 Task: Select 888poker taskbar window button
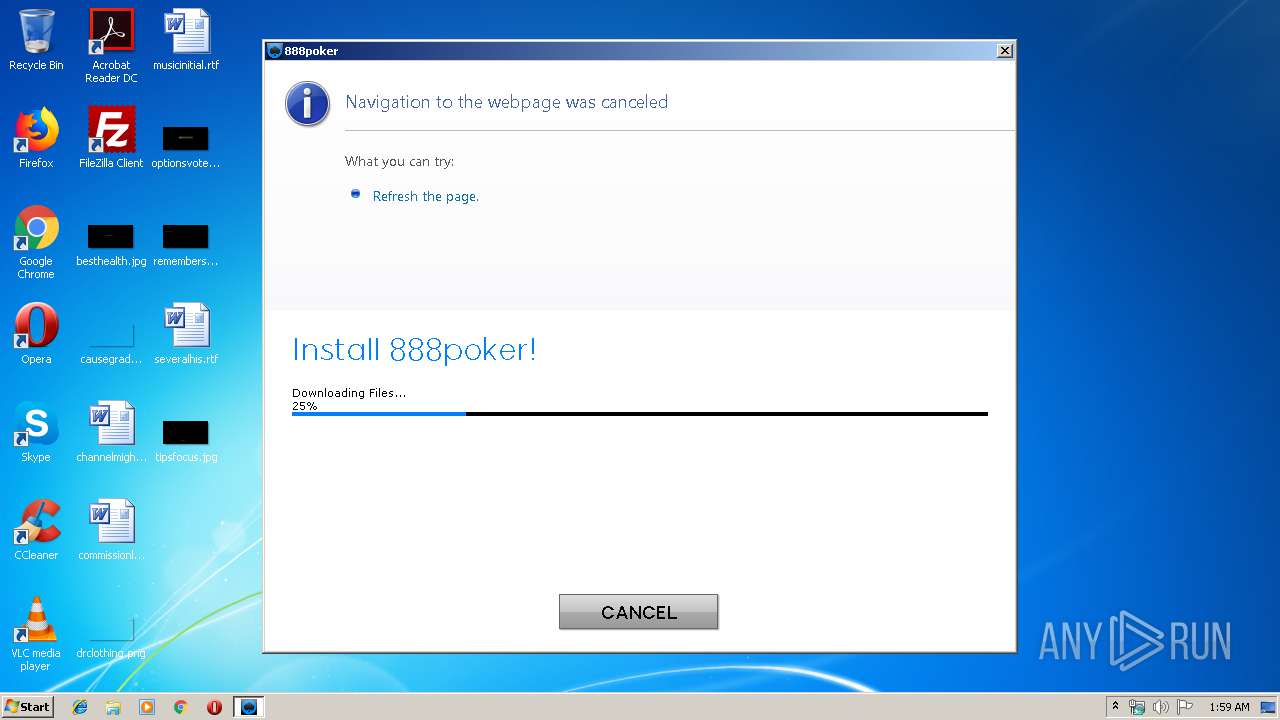click(x=249, y=707)
